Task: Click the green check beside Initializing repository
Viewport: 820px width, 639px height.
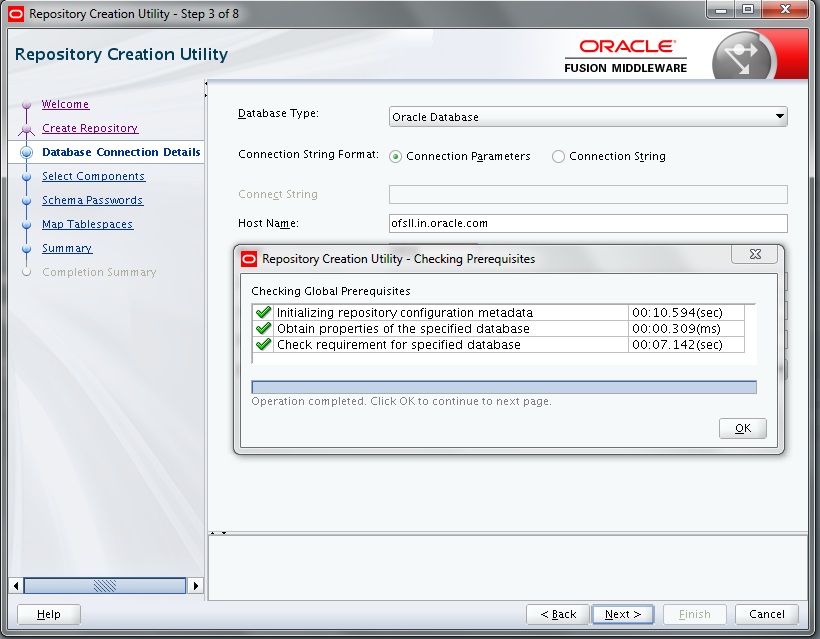Action: [263, 312]
